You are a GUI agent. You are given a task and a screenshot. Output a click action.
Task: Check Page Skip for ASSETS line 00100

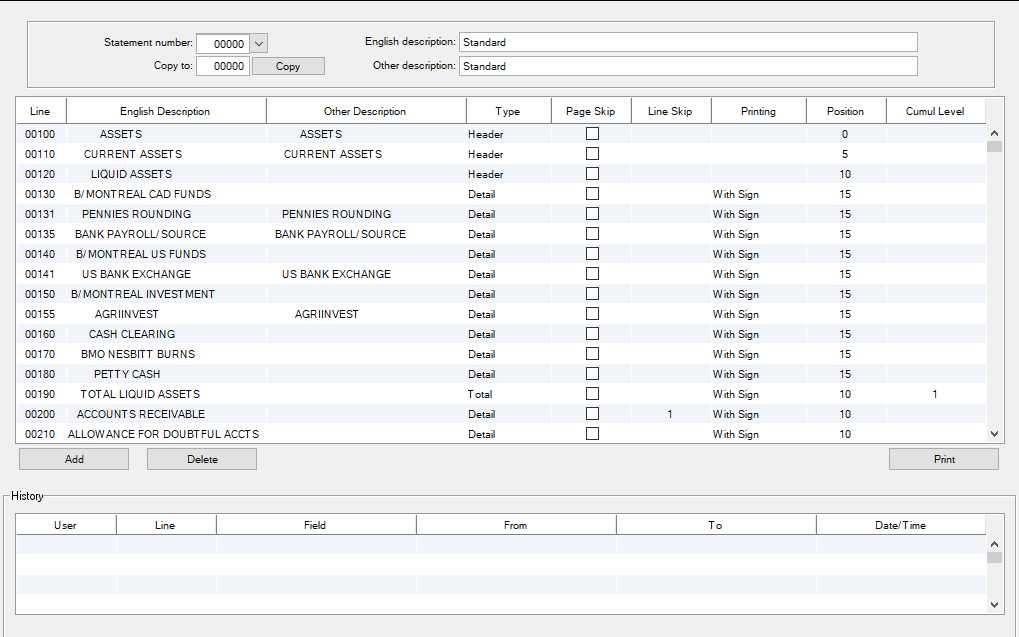(x=592, y=134)
